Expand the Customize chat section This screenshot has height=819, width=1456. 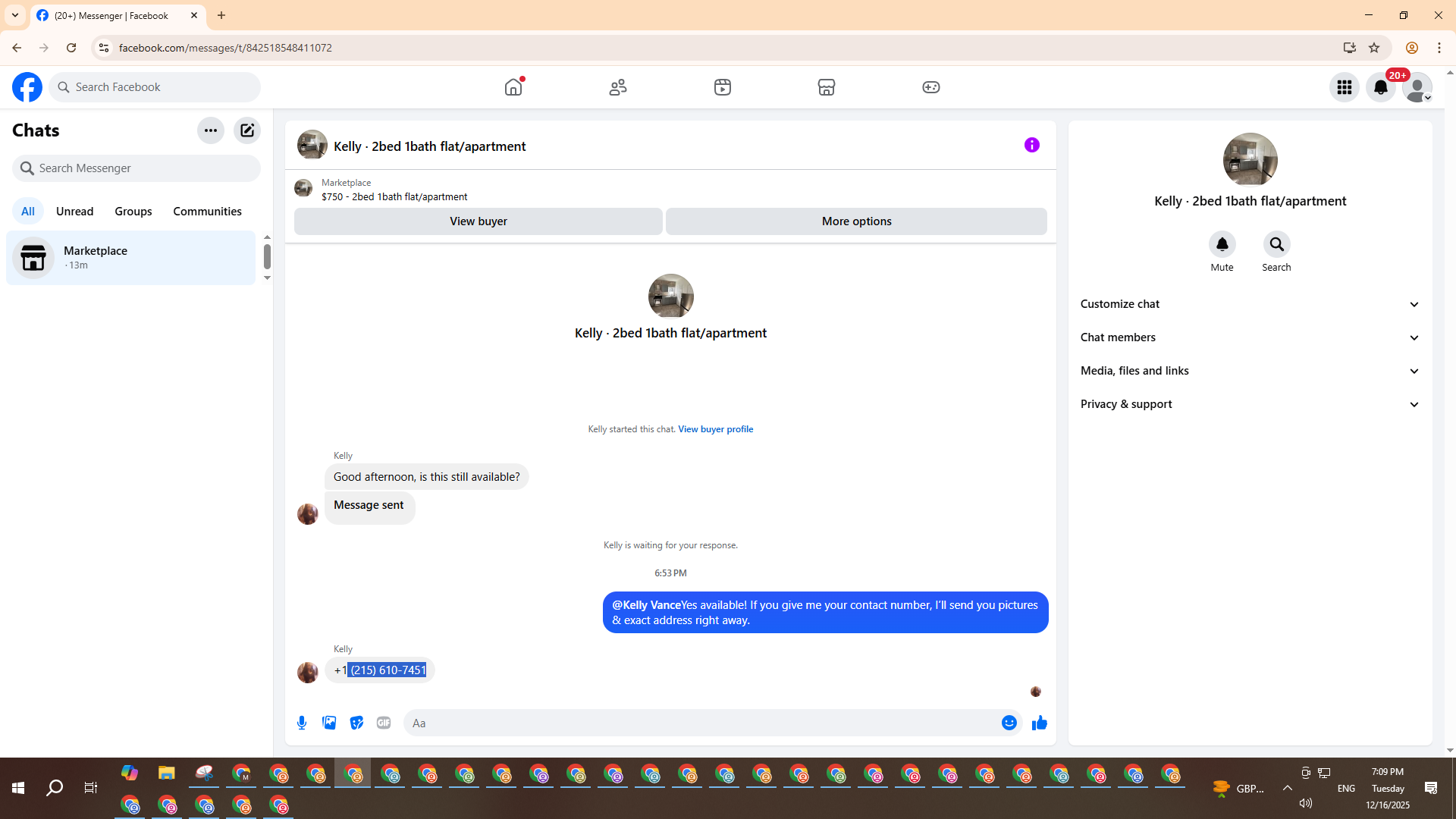coord(1250,304)
